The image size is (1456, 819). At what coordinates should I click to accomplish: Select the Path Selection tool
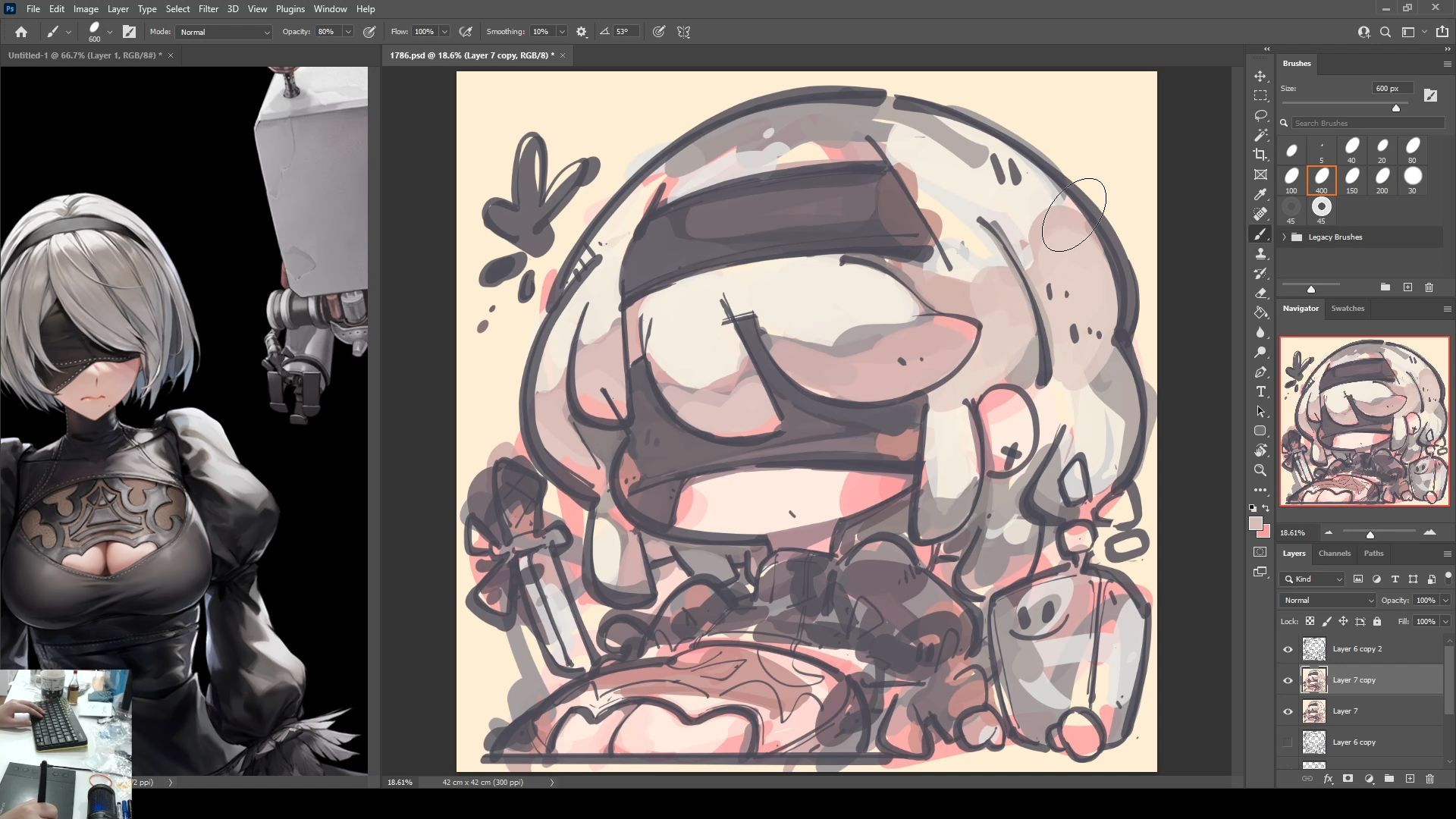[1260, 411]
